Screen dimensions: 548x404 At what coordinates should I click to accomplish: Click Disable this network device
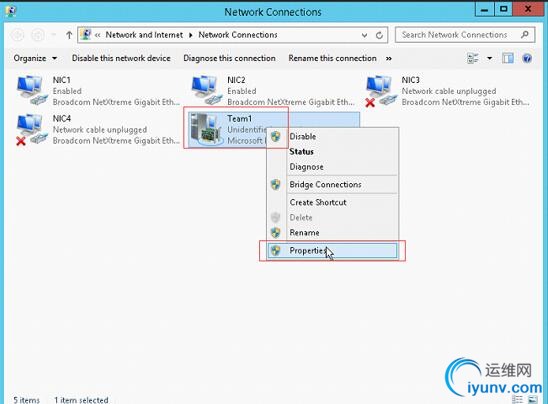121,58
